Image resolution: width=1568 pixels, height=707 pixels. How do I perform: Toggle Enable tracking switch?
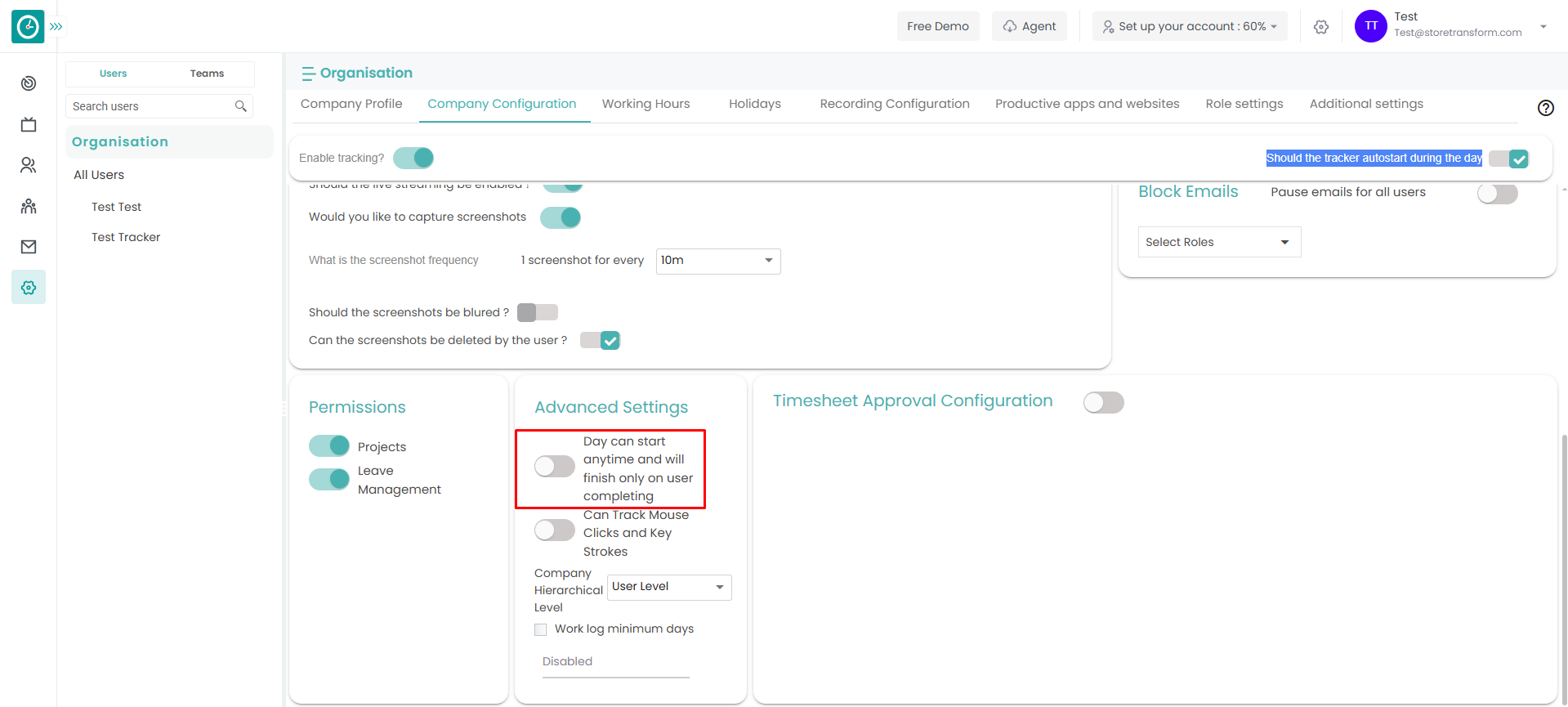pos(413,158)
